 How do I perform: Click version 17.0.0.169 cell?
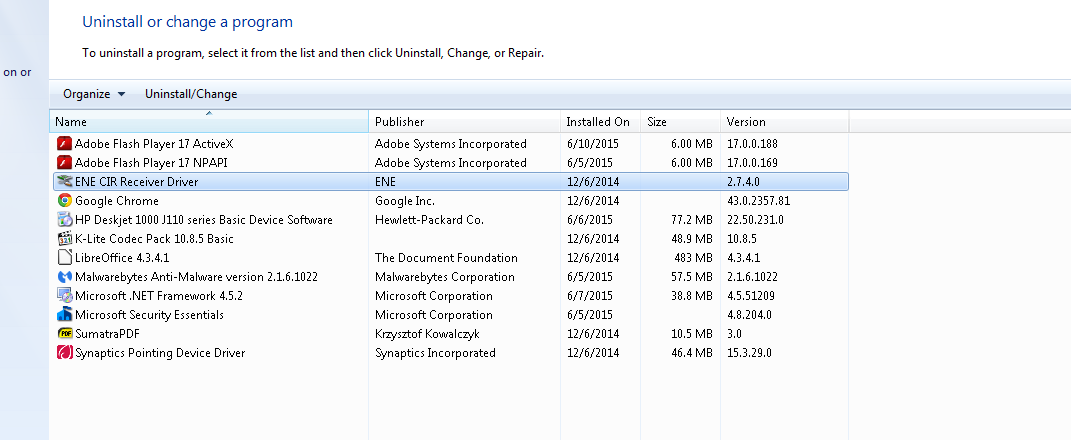pos(752,163)
